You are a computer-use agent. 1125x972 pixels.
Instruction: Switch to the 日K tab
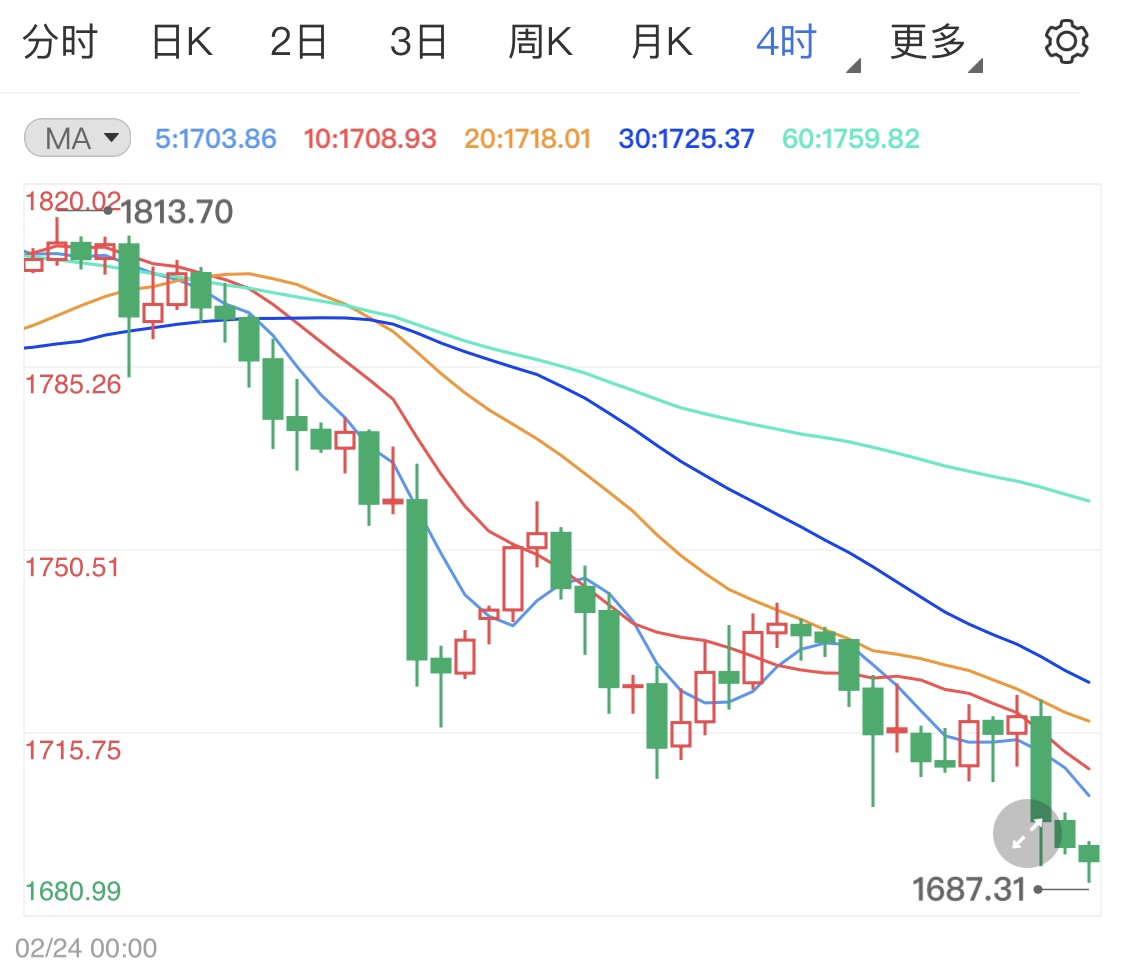(182, 42)
